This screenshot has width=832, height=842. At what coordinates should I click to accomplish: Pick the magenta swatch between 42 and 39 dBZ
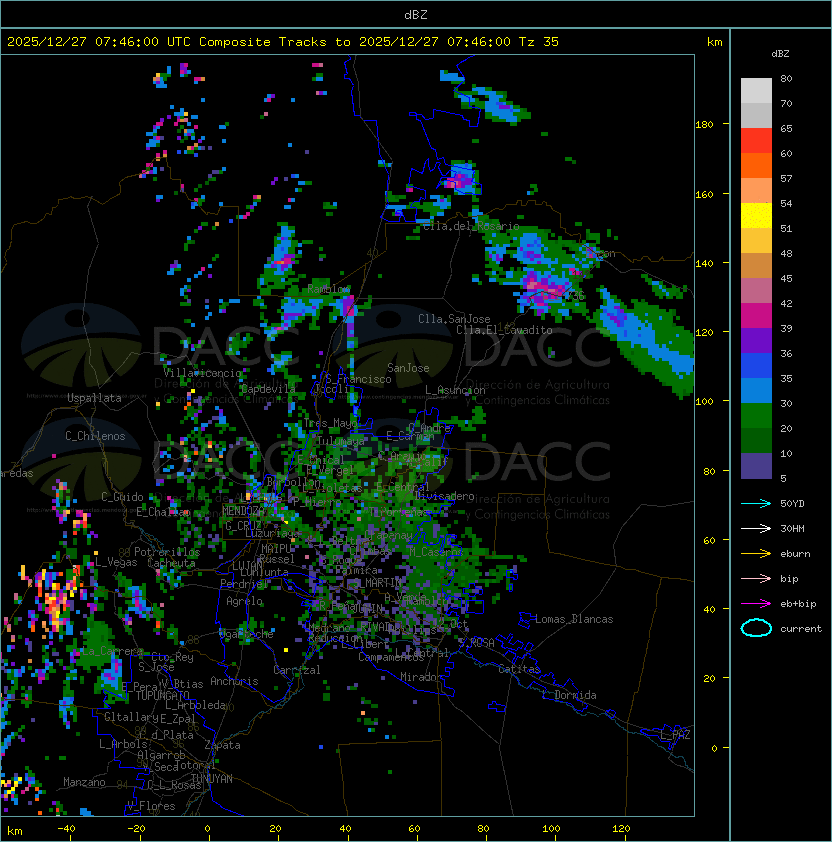coord(756,316)
